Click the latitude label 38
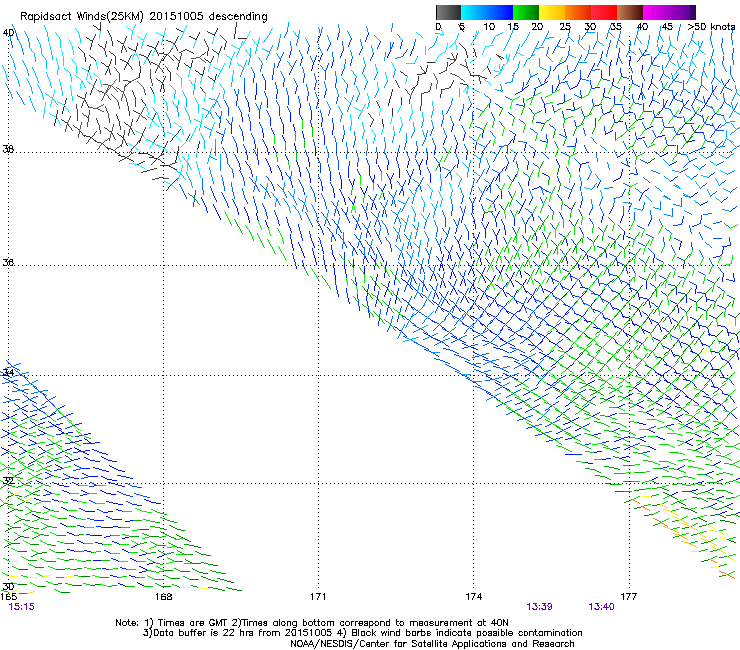 click(8, 149)
